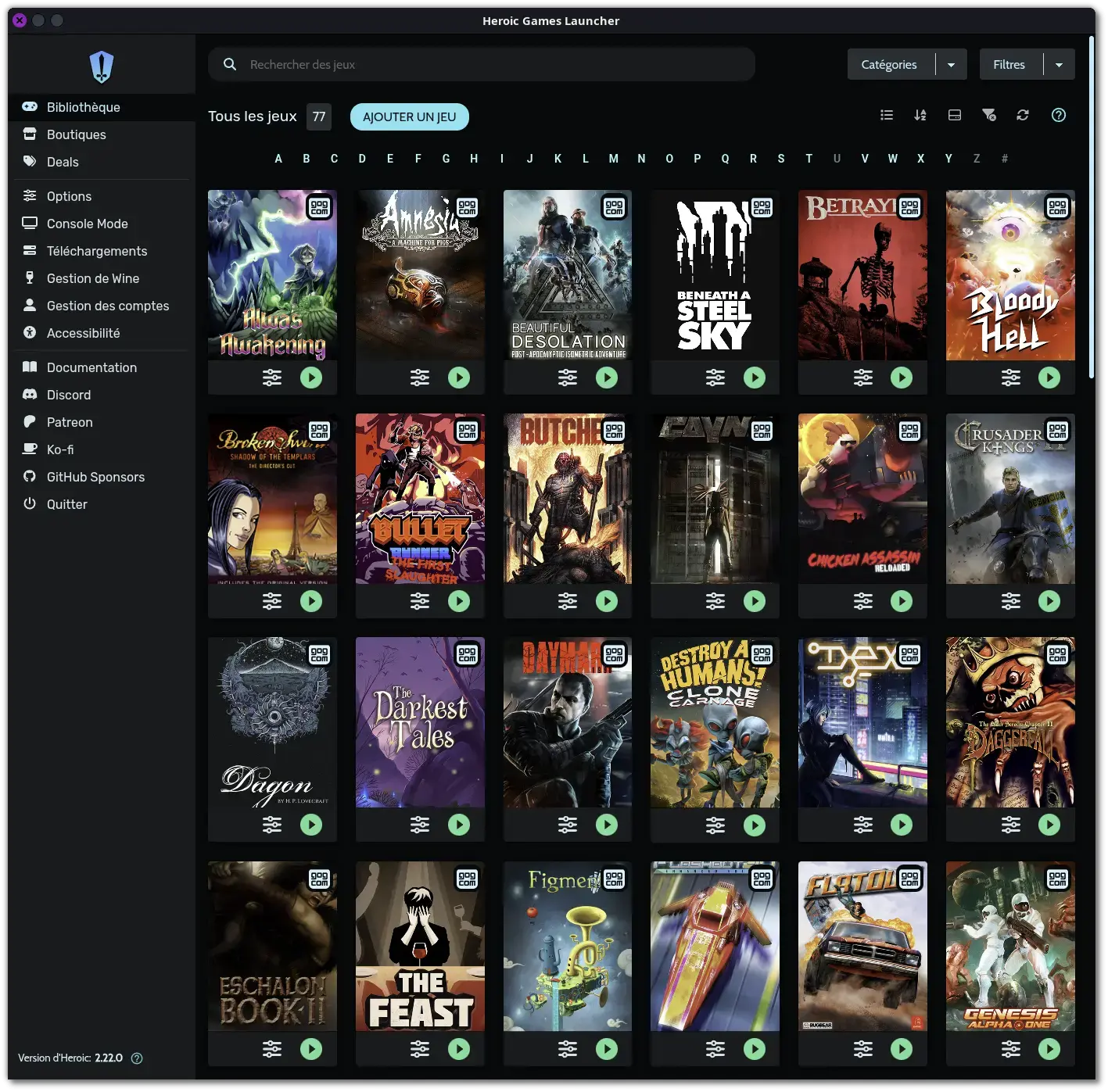Open settings for Genesis Alpha One

(x=1011, y=1049)
